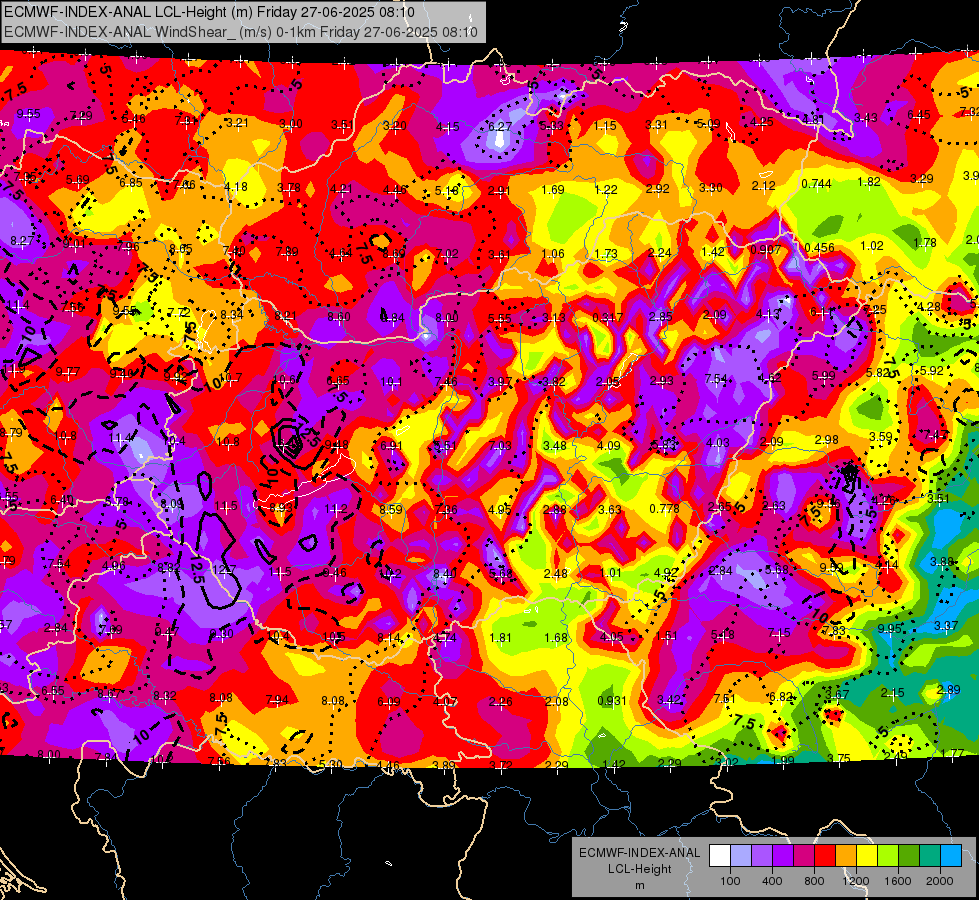The width and height of the screenshot is (979, 900).
Task: Click the map value 2.15
Action: [893, 693]
